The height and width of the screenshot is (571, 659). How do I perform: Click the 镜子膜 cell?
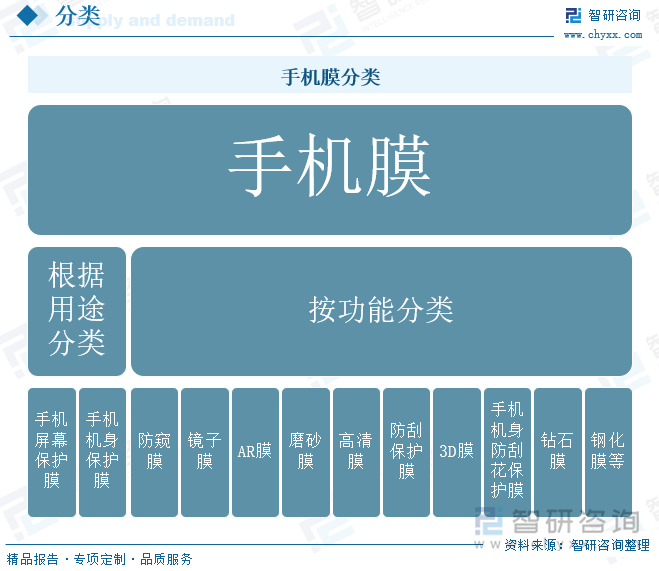point(205,452)
